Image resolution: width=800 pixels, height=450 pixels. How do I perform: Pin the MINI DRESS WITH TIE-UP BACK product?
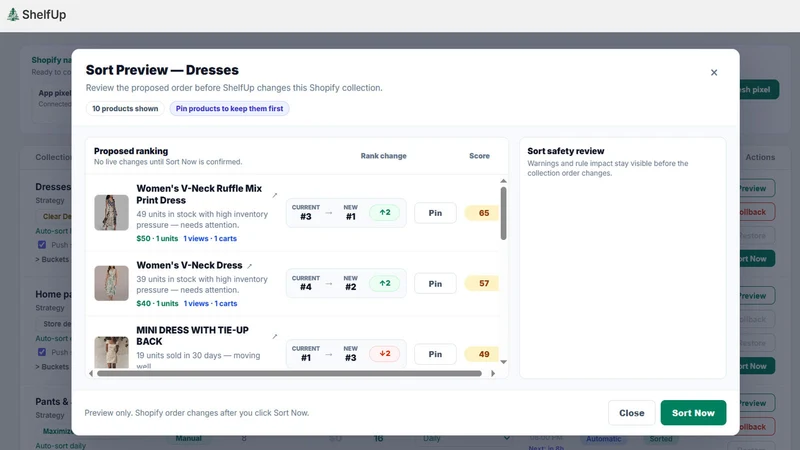[435, 354]
